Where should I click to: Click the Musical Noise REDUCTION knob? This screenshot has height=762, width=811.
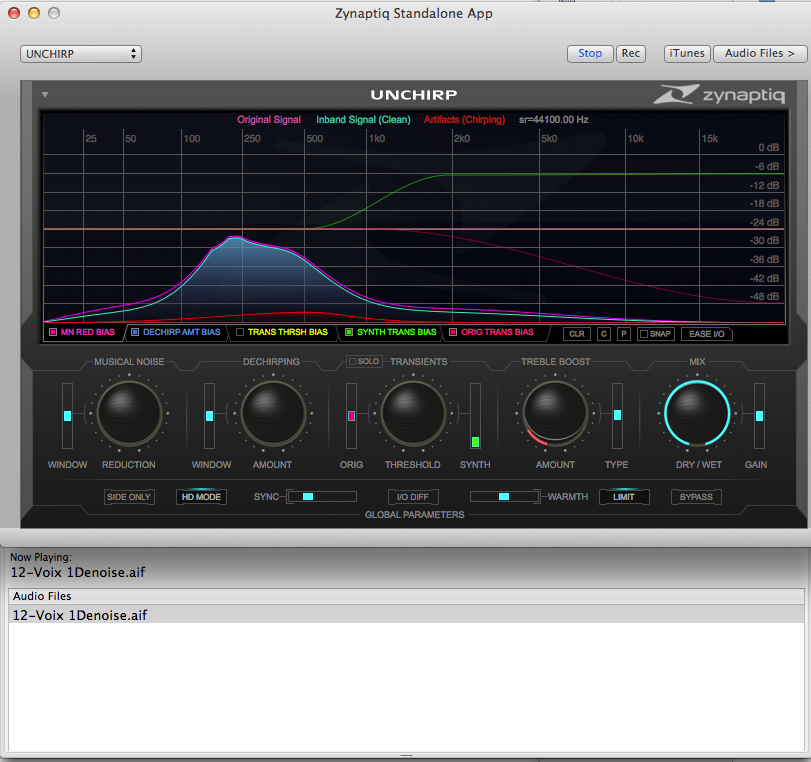click(x=129, y=413)
